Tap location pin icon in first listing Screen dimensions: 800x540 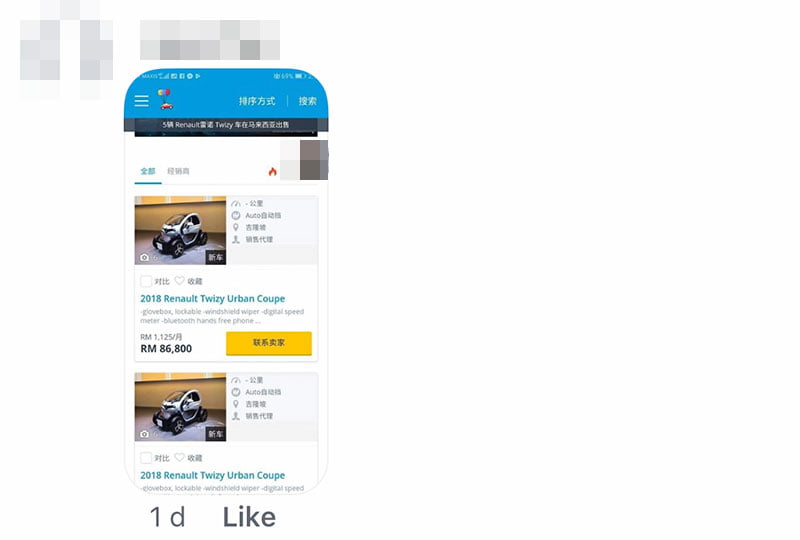(236, 227)
